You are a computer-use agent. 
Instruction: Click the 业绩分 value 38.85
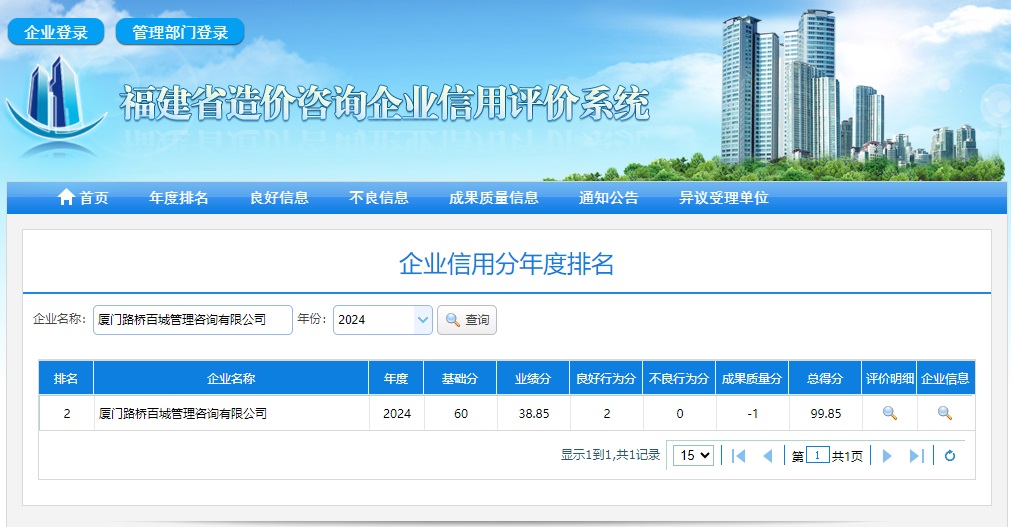[534, 413]
